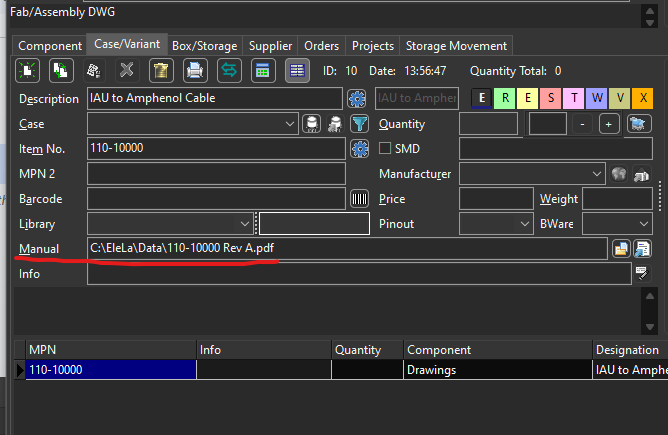Enable the SMD checkbox
The image size is (668, 435).
point(385,149)
